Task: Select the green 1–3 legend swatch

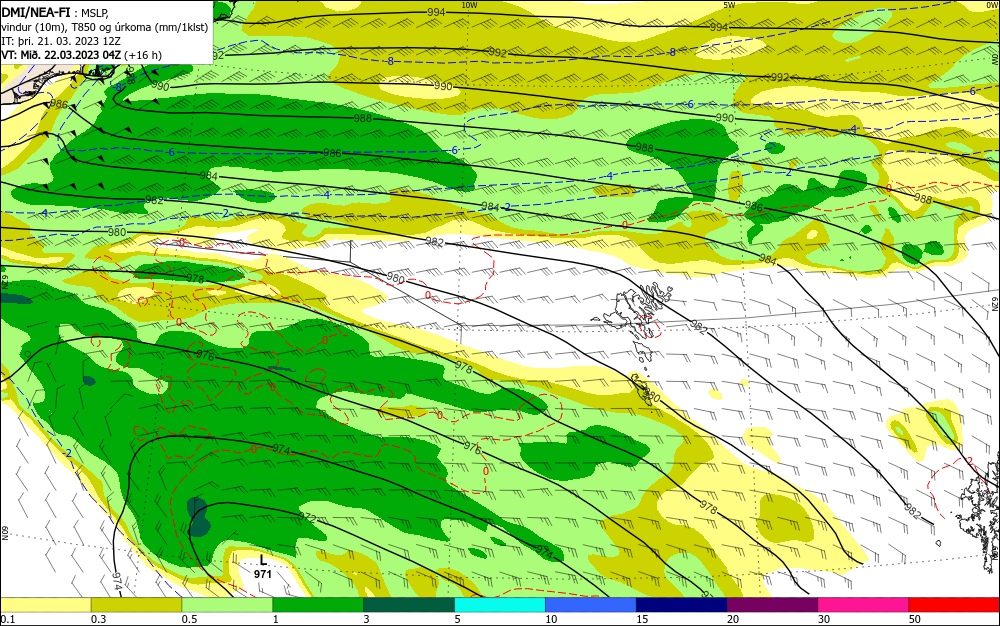Action: pos(318,605)
